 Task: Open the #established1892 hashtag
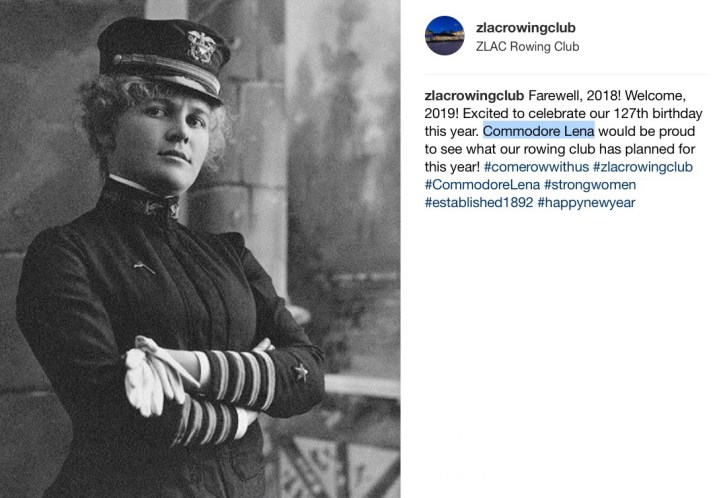click(479, 202)
